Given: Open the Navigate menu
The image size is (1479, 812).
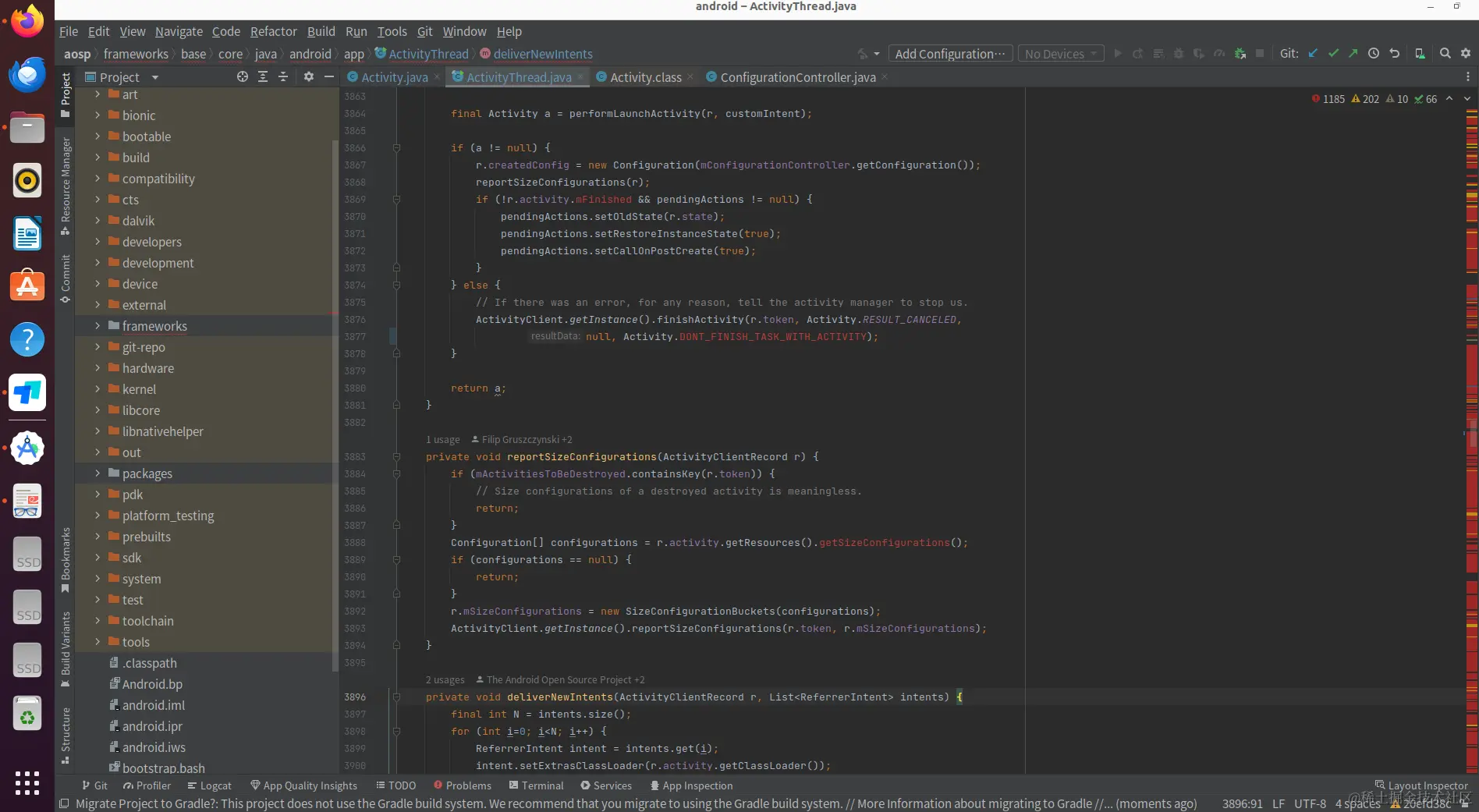Looking at the screenshot, I should [x=179, y=31].
